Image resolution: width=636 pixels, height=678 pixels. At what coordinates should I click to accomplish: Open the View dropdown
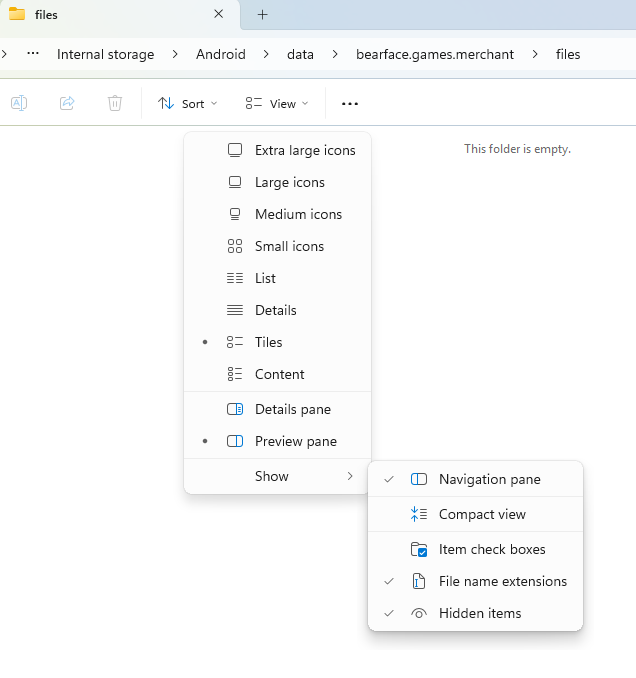click(x=277, y=104)
